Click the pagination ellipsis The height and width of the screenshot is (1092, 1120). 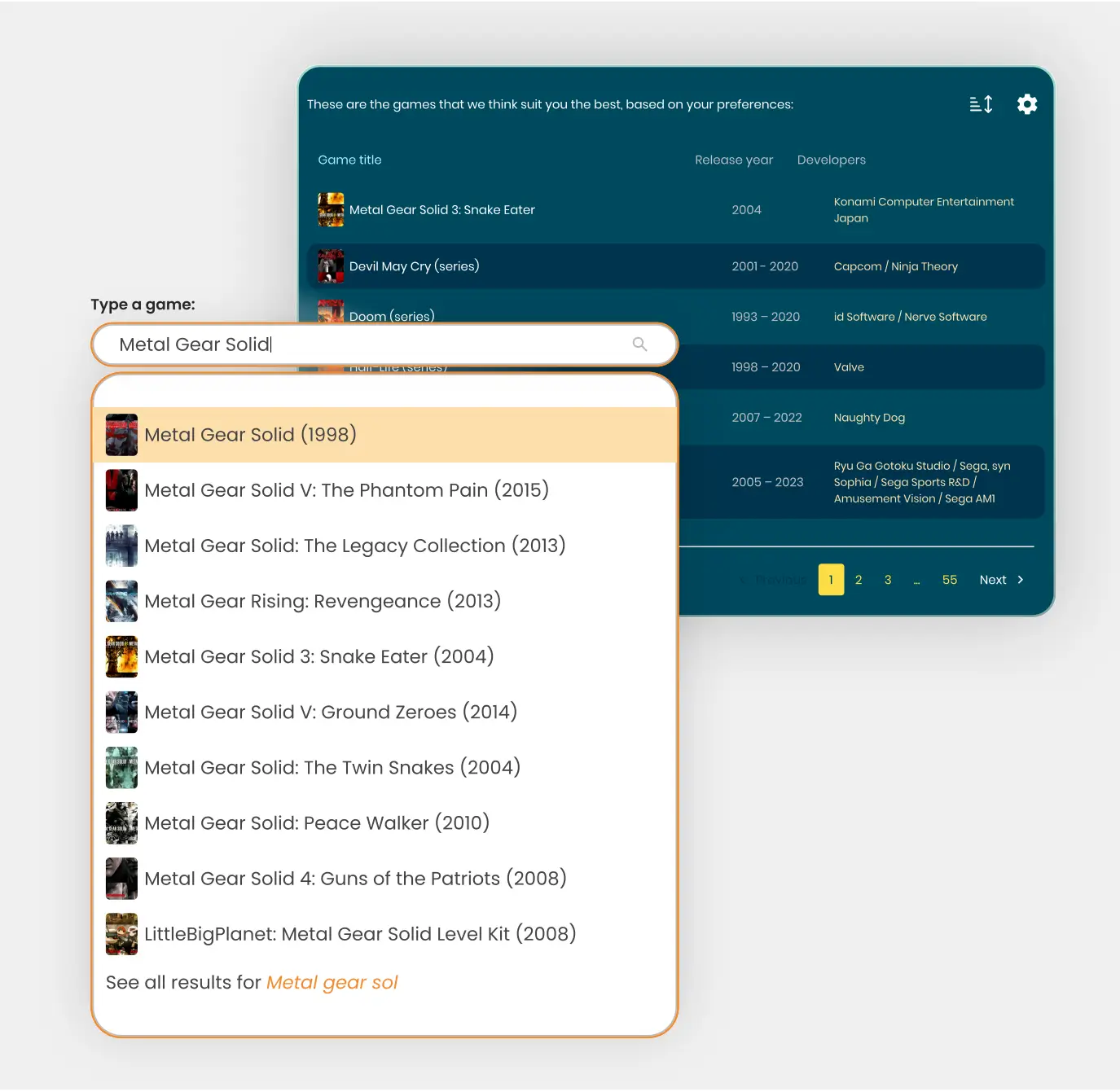917,581
